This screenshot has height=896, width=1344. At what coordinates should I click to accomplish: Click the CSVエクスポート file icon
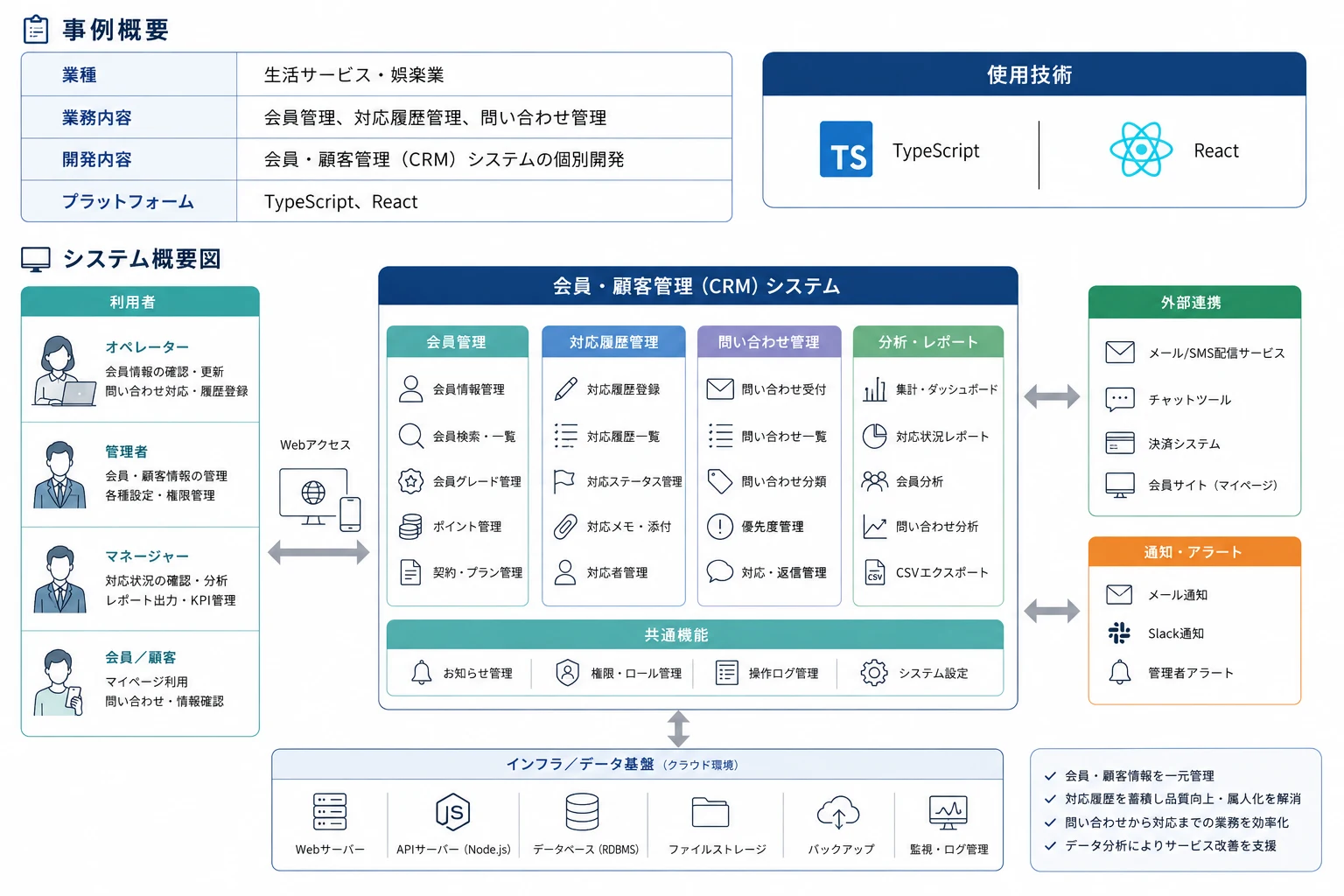point(875,572)
